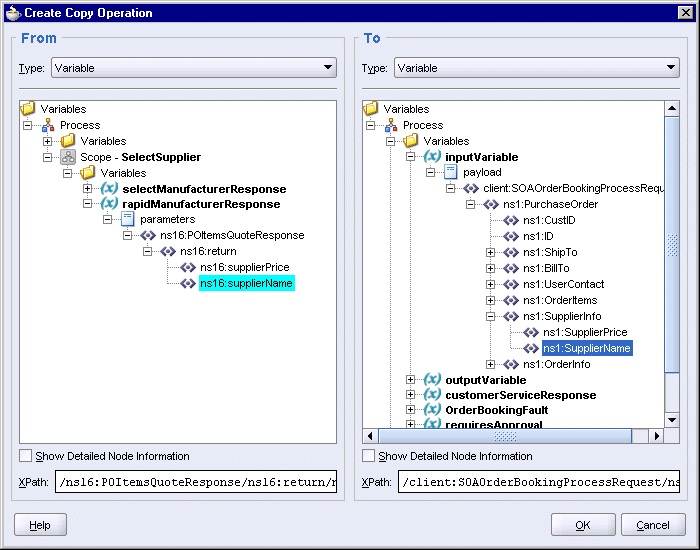Image resolution: width=700 pixels, height=550 pixels.
Task: Click the ns1:OrderItems element icon
Action: (x=511, y=300)
